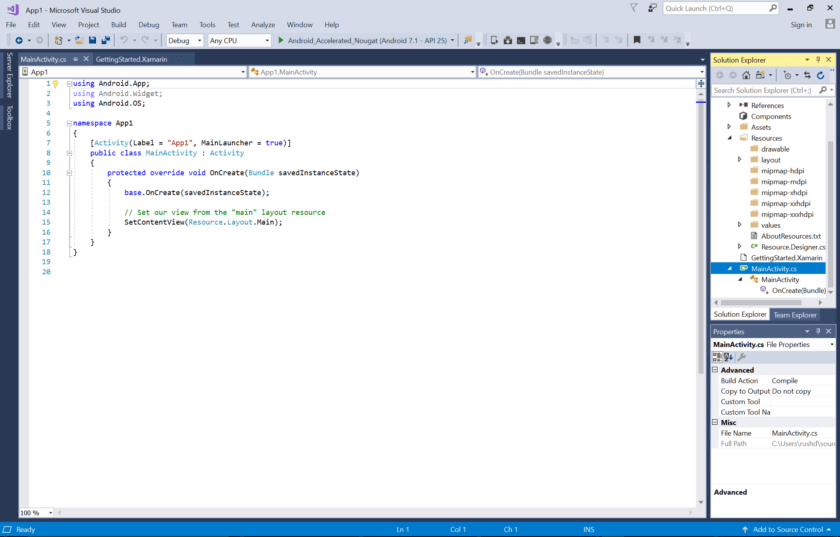Click the New Project toolbar icon
Screen dimensions: 840x537
(x=59, y=40)
